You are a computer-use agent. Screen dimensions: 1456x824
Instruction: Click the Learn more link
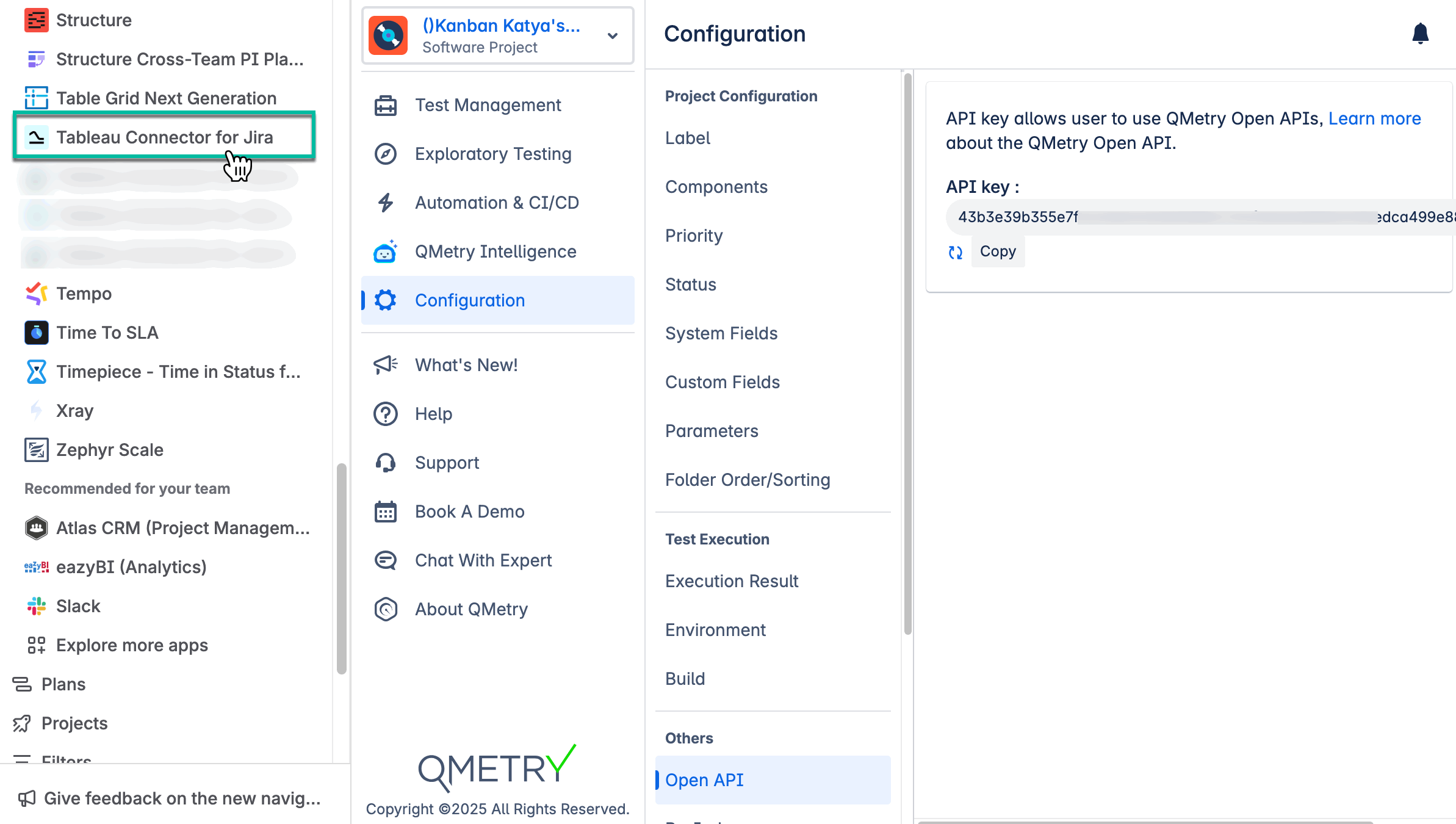1374,118
